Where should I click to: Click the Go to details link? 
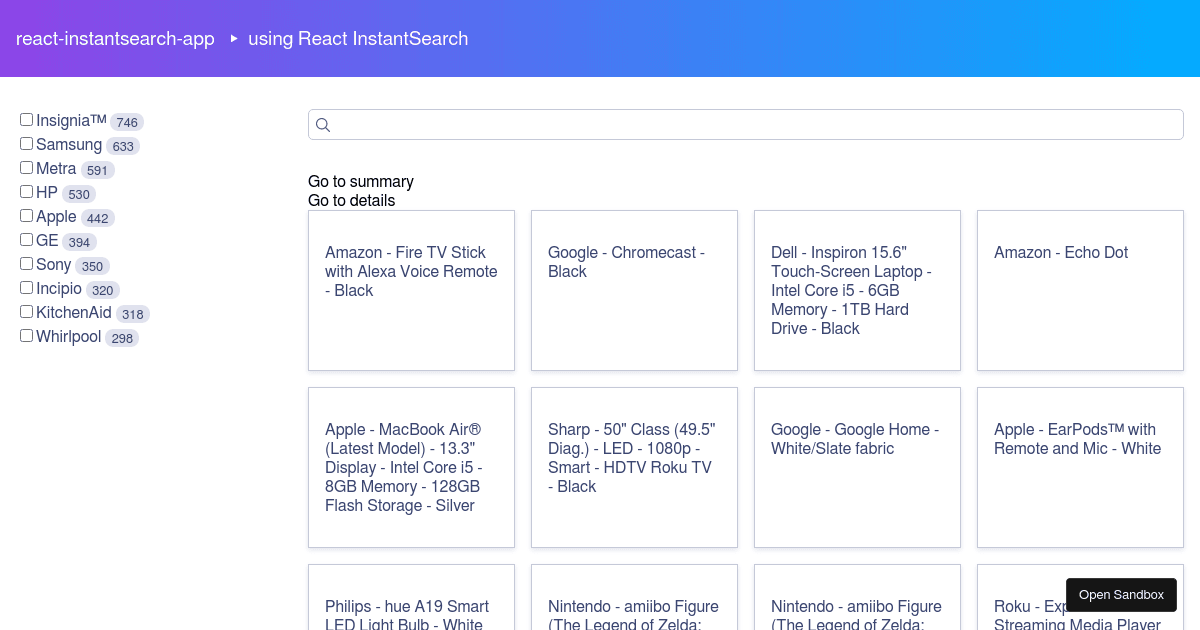tap(352, 201)
